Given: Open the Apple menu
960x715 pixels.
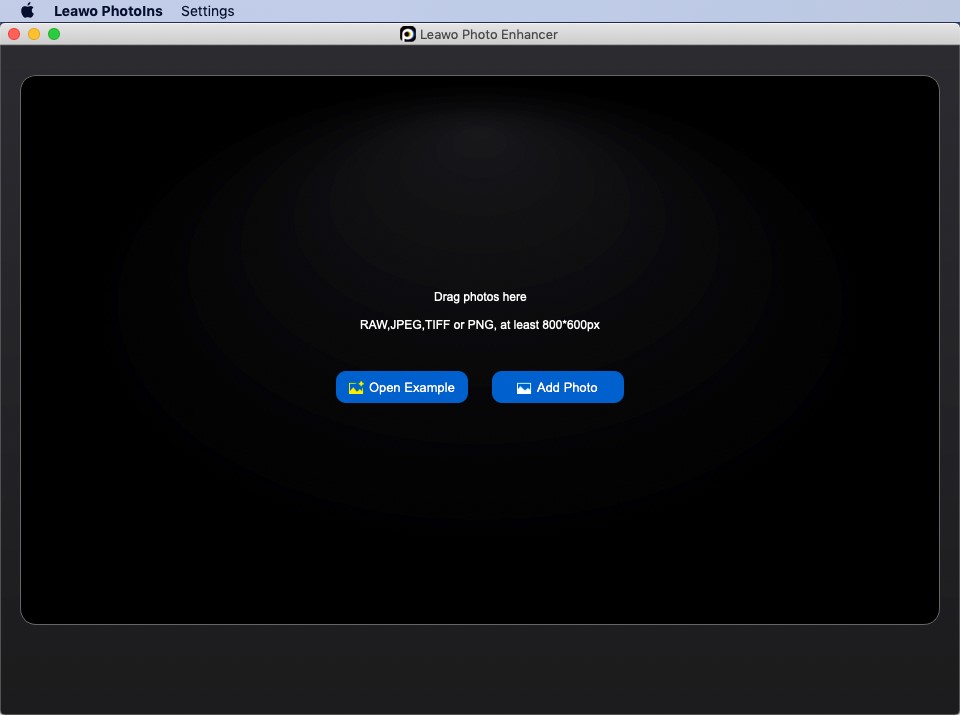Looking at the screenshot, I should tap(27, 11).
